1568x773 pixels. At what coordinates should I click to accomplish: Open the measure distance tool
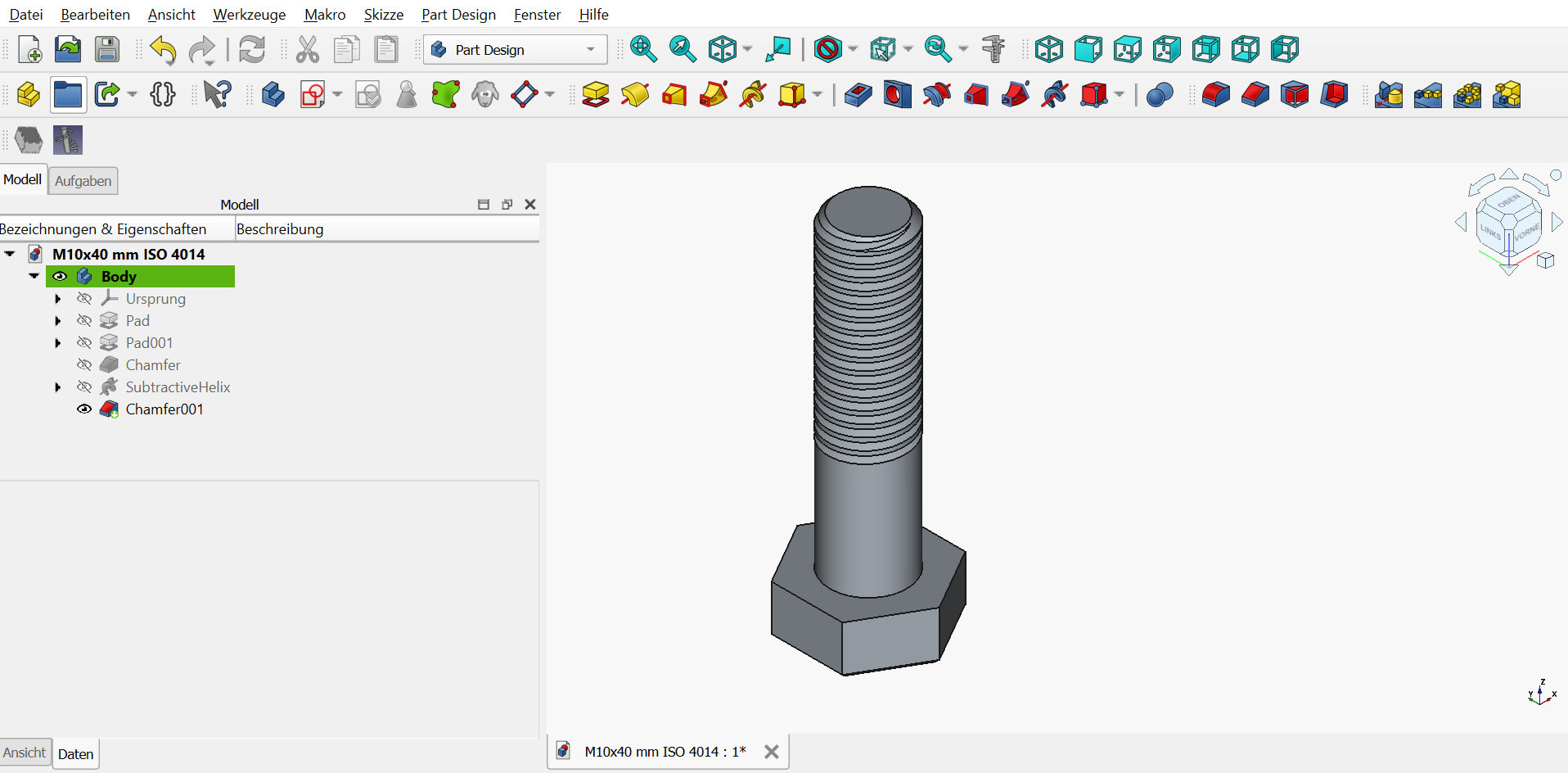pos(994,50)
